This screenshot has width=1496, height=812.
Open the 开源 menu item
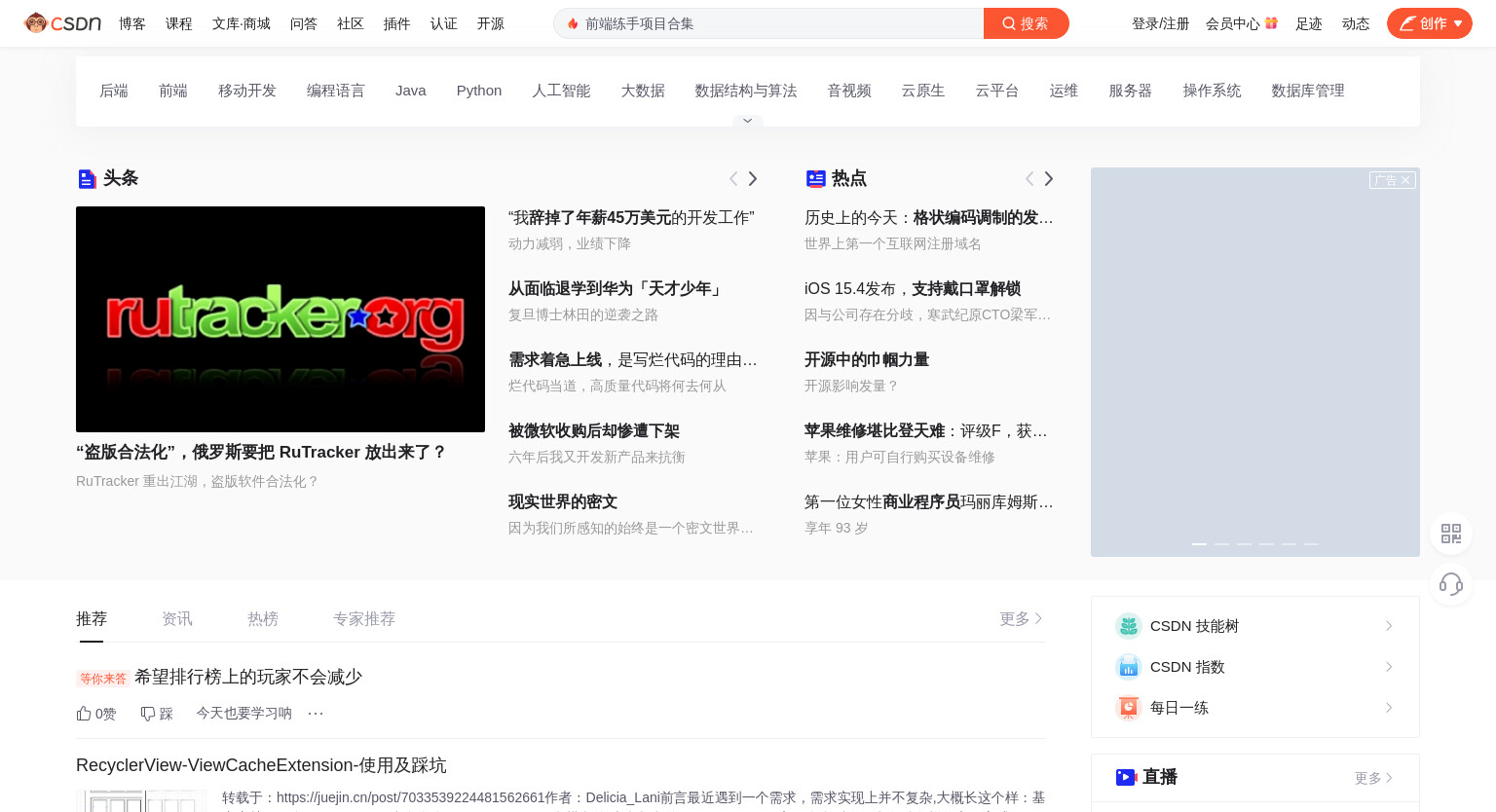[x=491, y=23]
